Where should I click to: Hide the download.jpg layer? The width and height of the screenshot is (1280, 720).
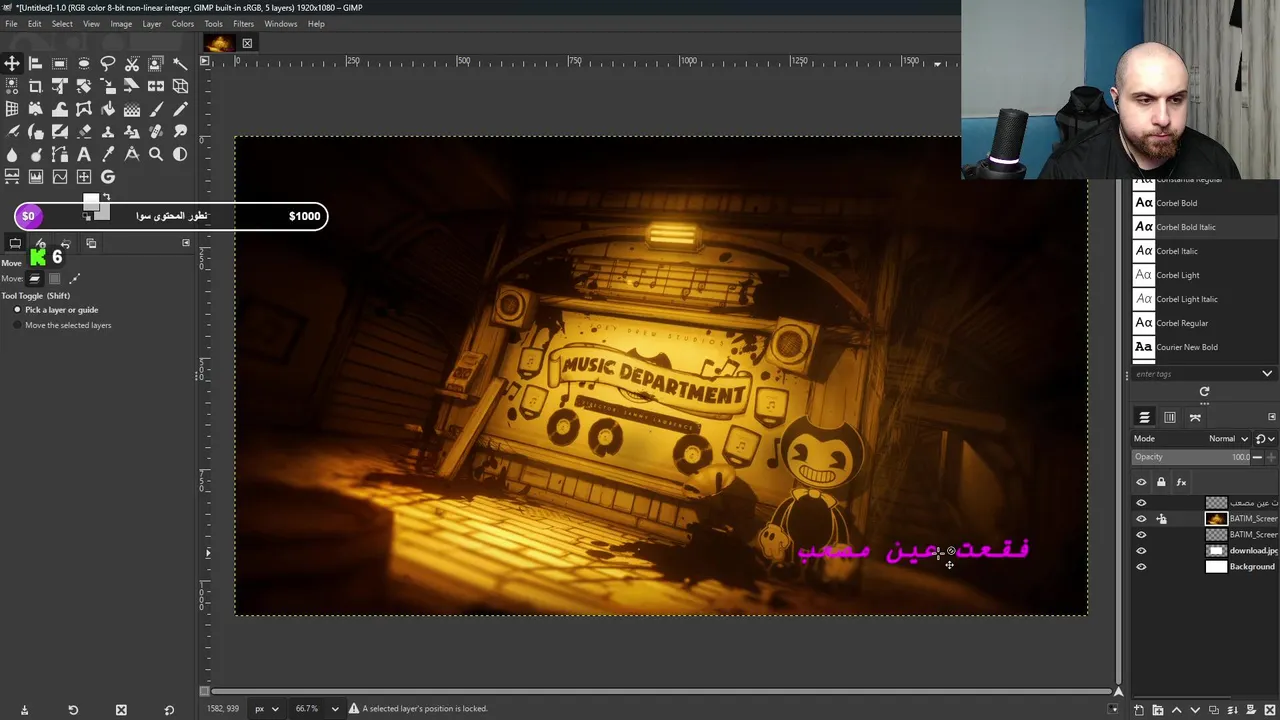pyautogui.click(x=1141, y=551)
